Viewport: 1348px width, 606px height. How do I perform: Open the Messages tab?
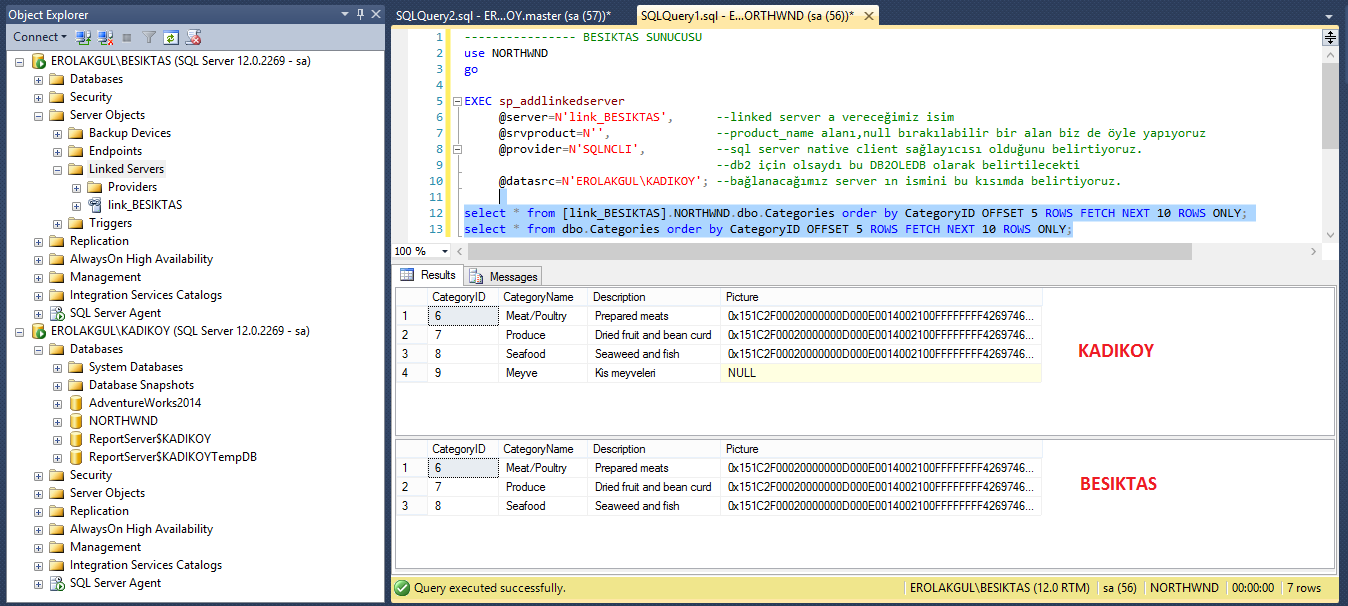tap(512, 276)
